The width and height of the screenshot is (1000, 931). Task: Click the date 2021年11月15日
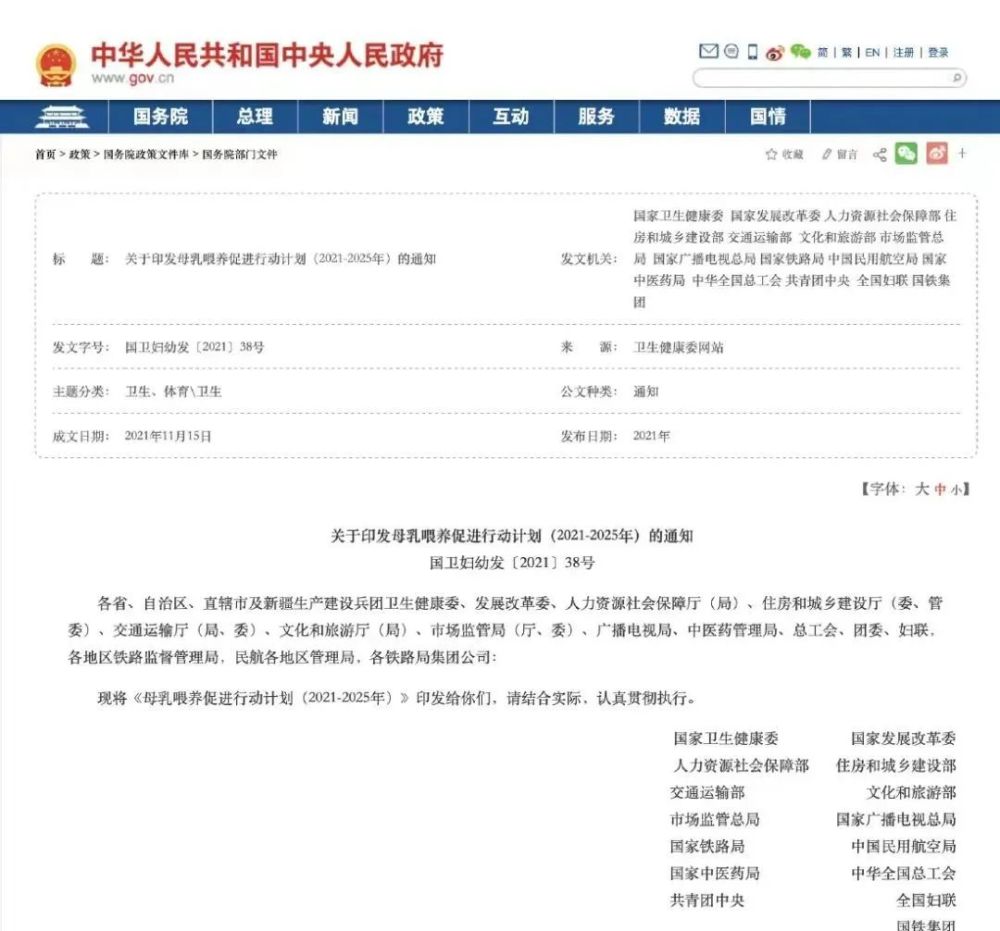coord(168,436)
